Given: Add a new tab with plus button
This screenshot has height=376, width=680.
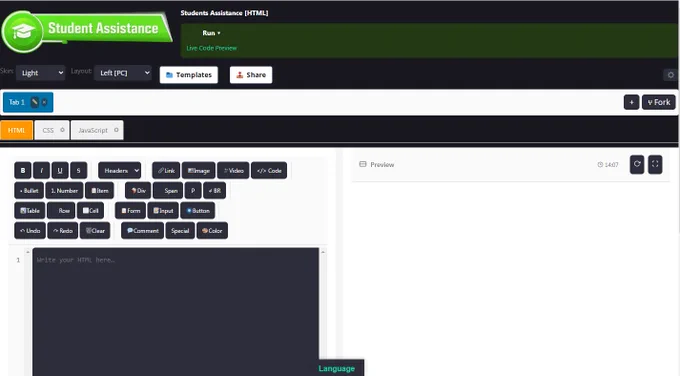Looking at the screenshot, I should coord(631,102).
